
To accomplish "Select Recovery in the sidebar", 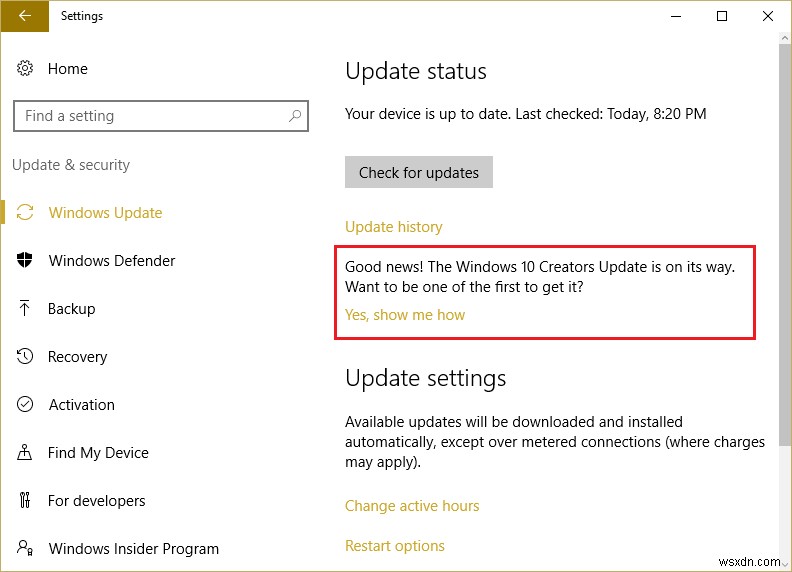I will click(x=77, y=357).
